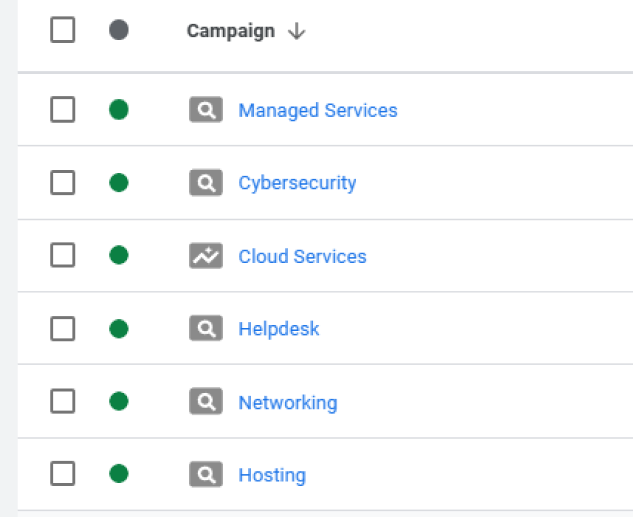The width and height of the screenshot is (633, 517).
Task: Click the sort arrow next to Campaign
Action: click(296, 31)
